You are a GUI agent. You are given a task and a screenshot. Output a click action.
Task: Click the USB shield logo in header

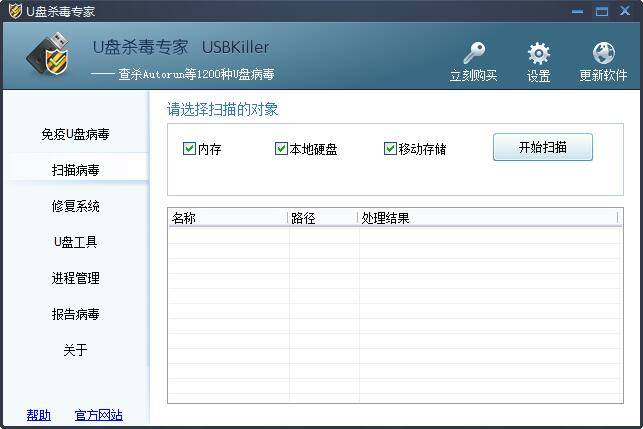(48, 55)
